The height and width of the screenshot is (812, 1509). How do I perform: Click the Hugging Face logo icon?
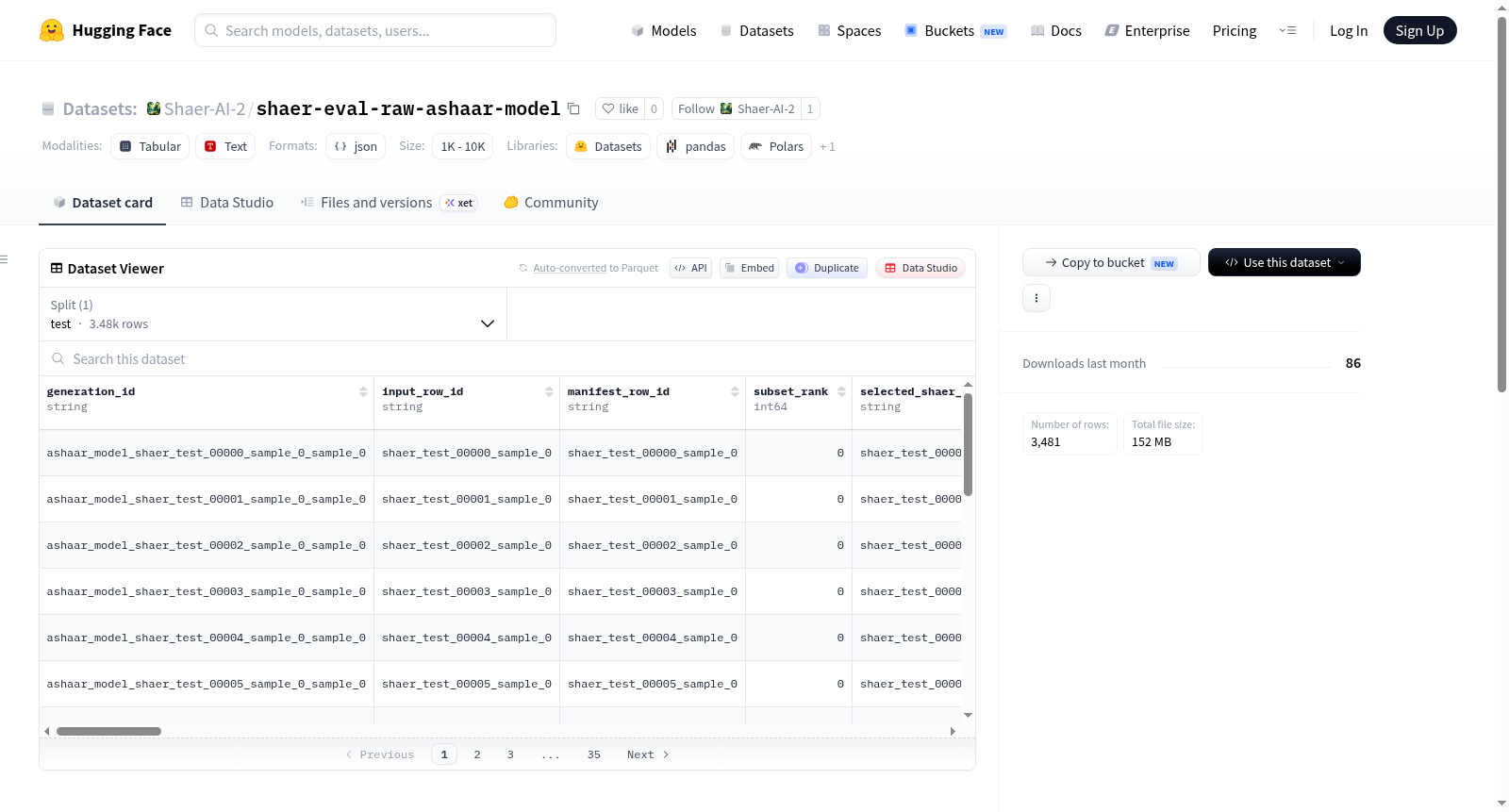(x=52, y=30)
